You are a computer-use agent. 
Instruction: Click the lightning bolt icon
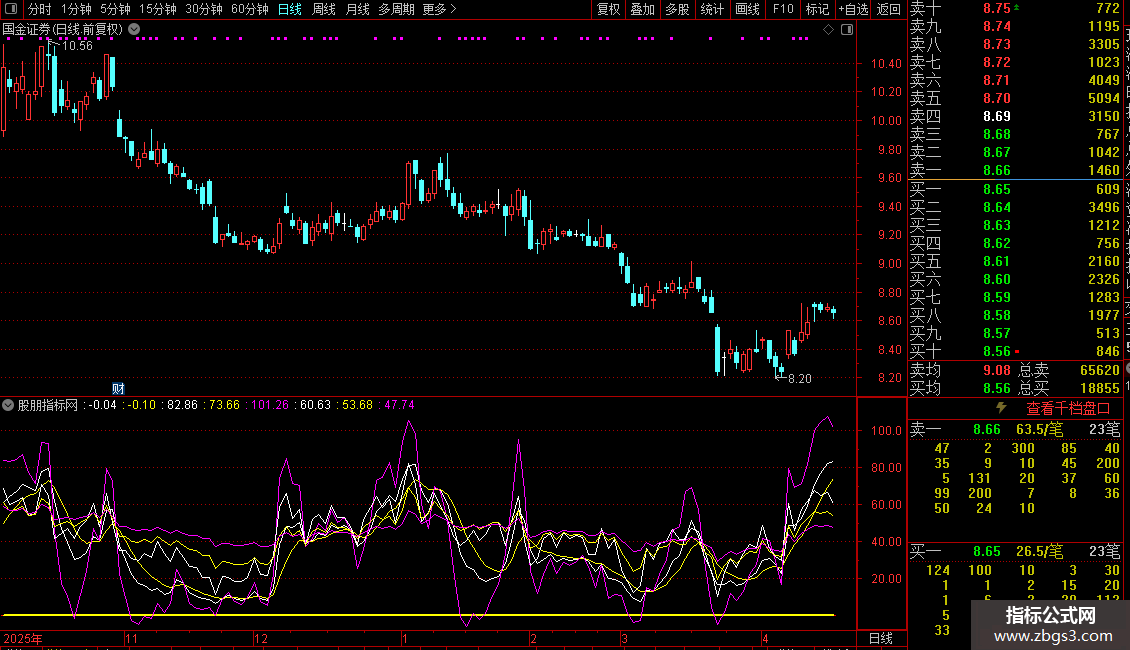pyautogui.click(x=1001, y=408)
